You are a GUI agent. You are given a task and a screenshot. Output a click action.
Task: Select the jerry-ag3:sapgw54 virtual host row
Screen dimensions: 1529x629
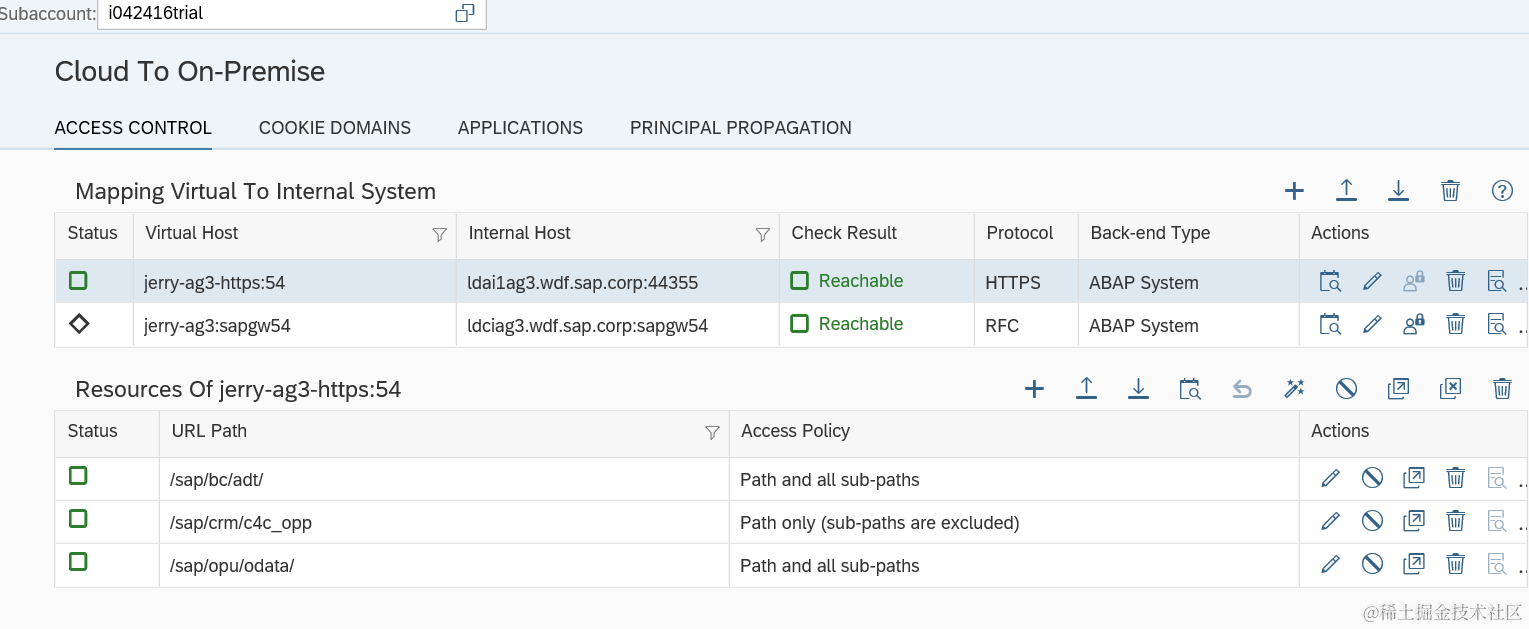pyautogui.click(x=217, y=325)
